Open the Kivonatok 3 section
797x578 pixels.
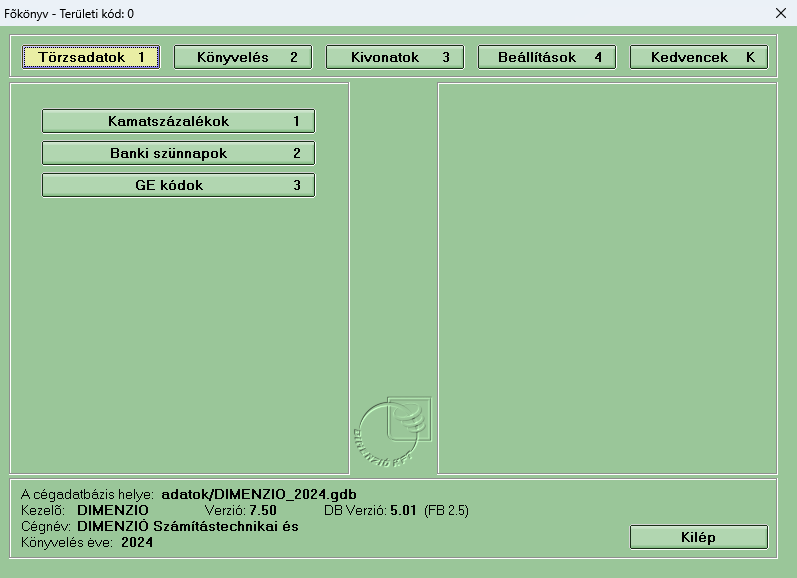click(395, 57)
